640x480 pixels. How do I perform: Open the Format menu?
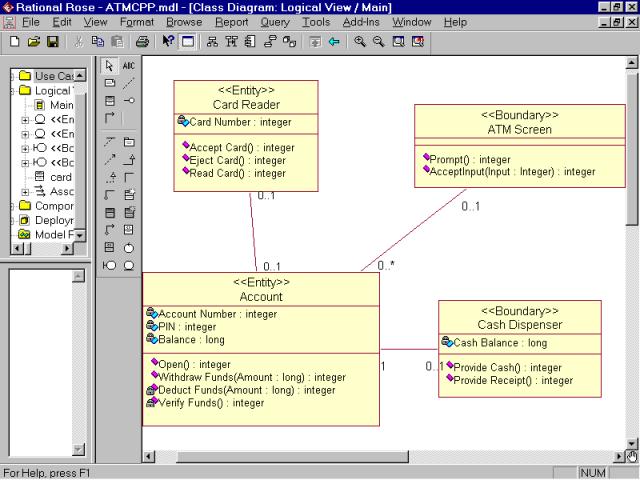137,22
